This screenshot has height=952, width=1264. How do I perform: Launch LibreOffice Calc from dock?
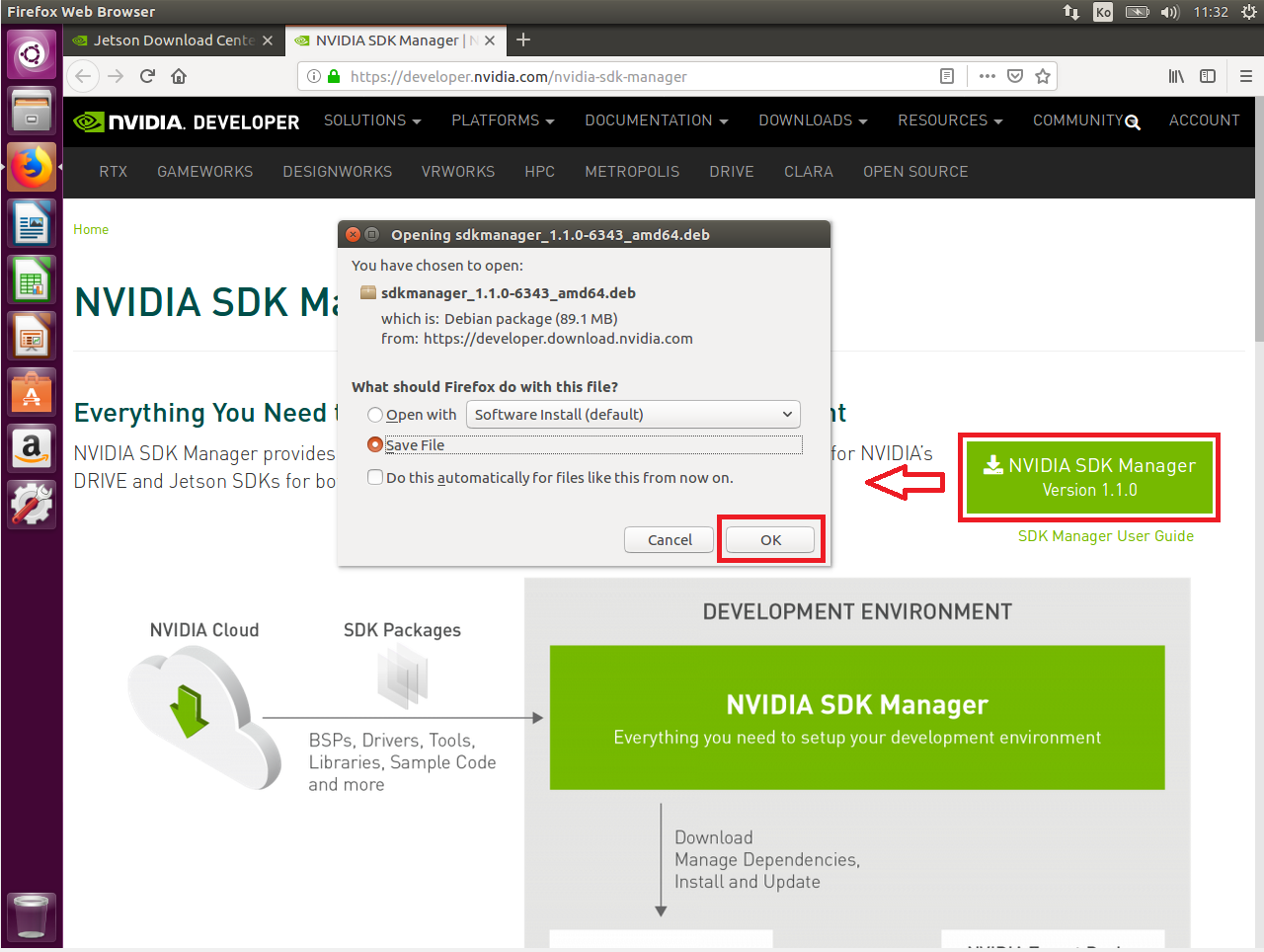click(32, 280)
